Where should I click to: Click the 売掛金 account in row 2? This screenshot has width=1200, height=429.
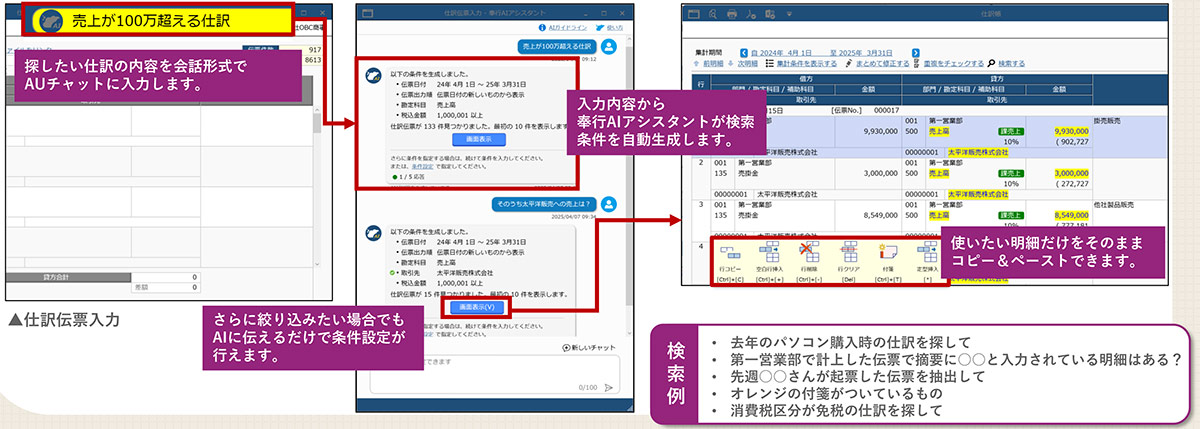pyautogui.click(x=750, y=172)
